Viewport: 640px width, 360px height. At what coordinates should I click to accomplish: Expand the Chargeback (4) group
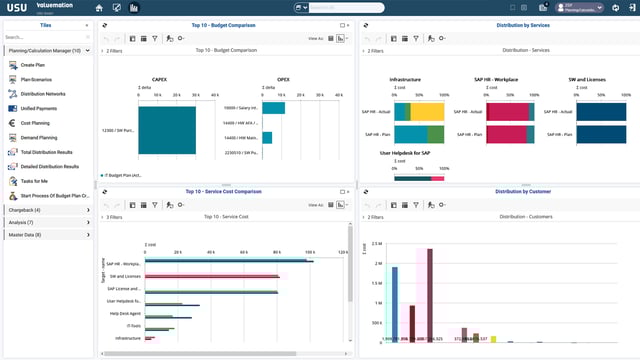pyautogui.click(x=48, y=210)
